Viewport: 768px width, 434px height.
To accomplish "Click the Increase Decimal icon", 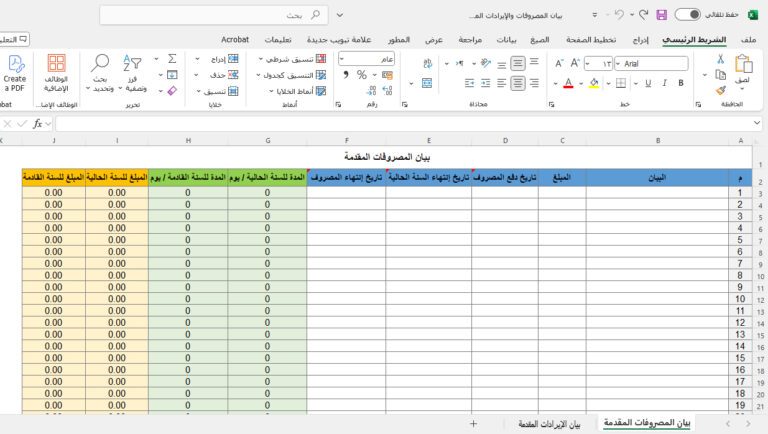I will [x=387, y=91].
